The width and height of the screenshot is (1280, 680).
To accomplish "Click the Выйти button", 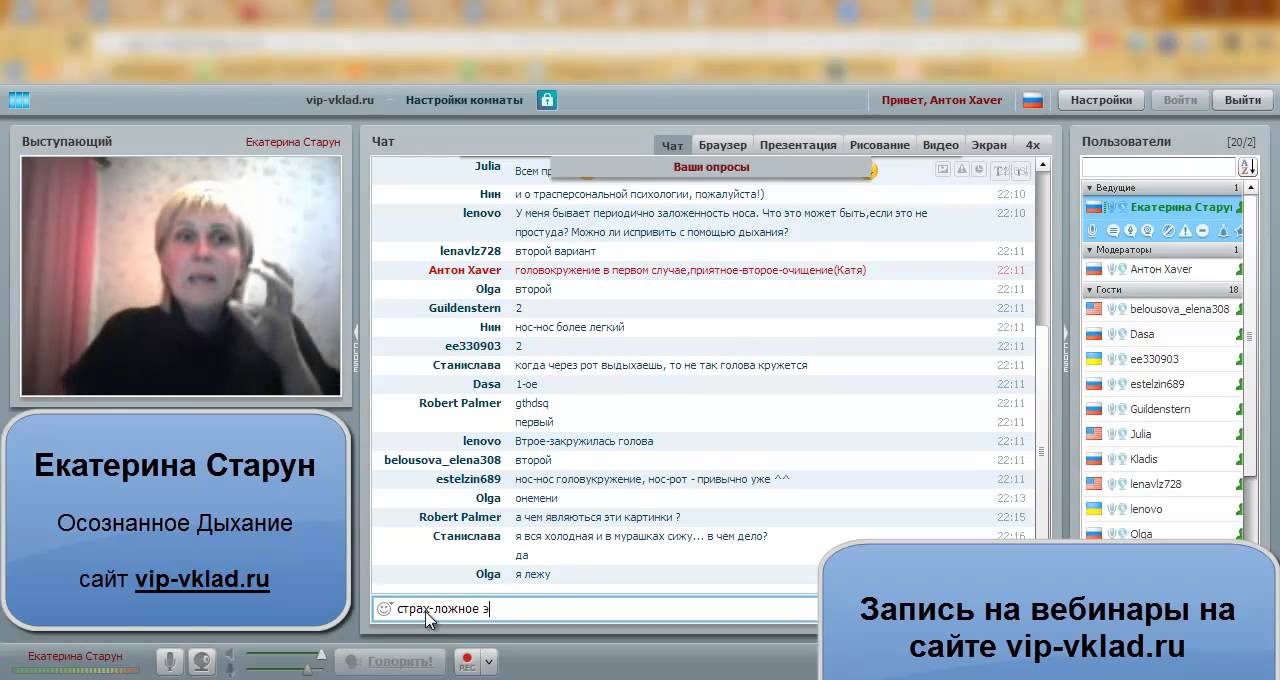I will point(1243,100).
